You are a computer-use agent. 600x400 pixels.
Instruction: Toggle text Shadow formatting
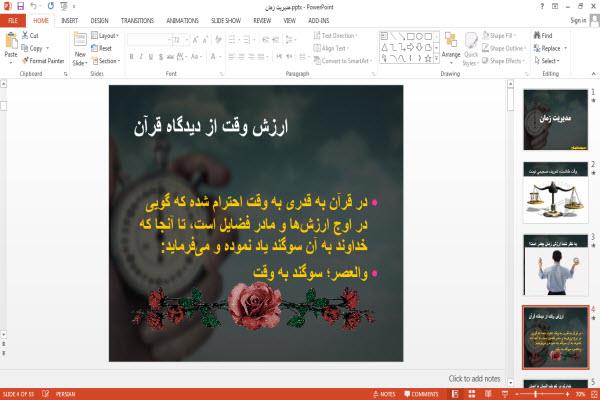(161, 57)
